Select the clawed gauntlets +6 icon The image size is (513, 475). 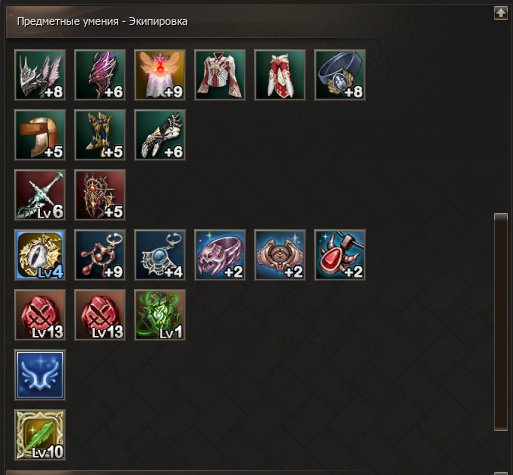click(x=160, y=135)
